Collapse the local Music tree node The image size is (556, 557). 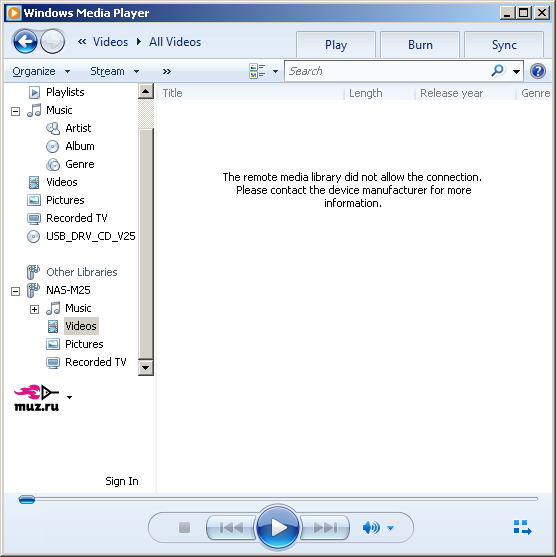(15, 111)
